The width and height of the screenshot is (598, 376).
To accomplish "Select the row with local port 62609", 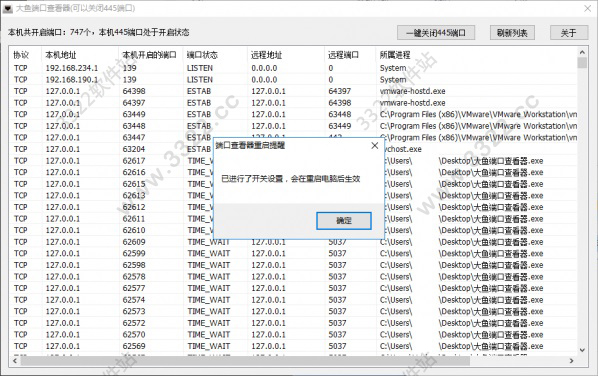I will [293, 243].
